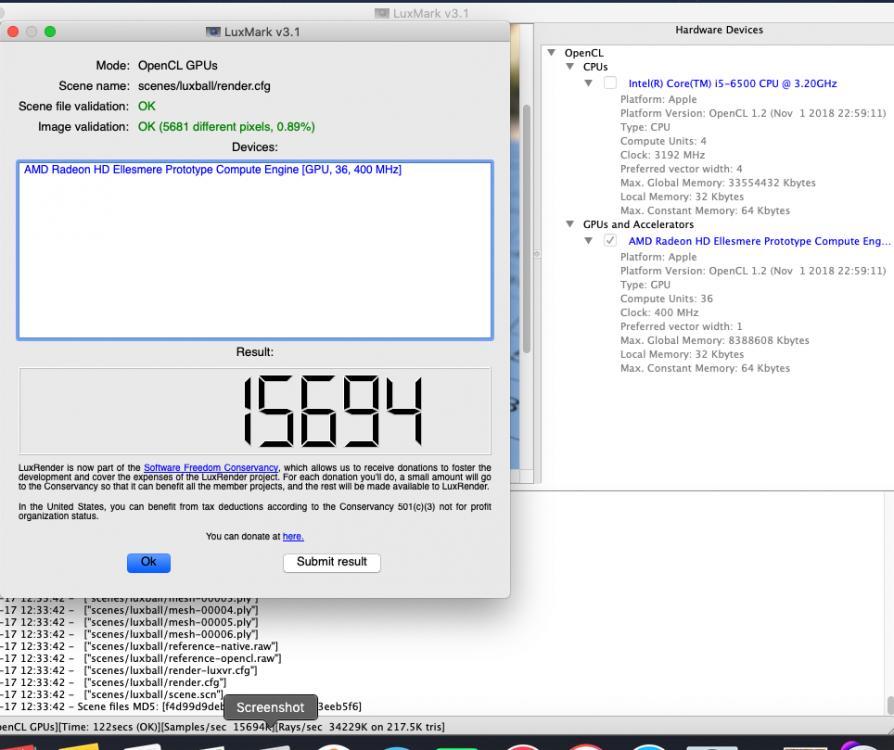The image size is (894, 750).
Task: Click the dialog's vertical scrollbar
Action: click(527, 228)
